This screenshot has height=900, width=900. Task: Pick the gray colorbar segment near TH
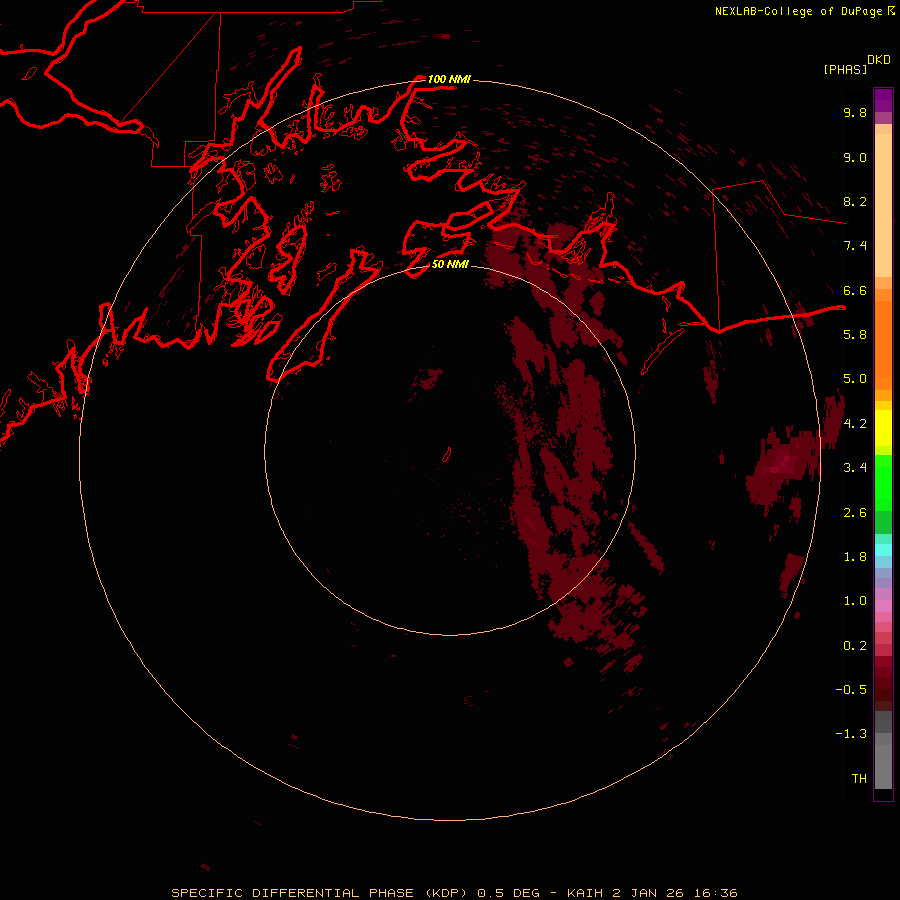pos(883,767)
